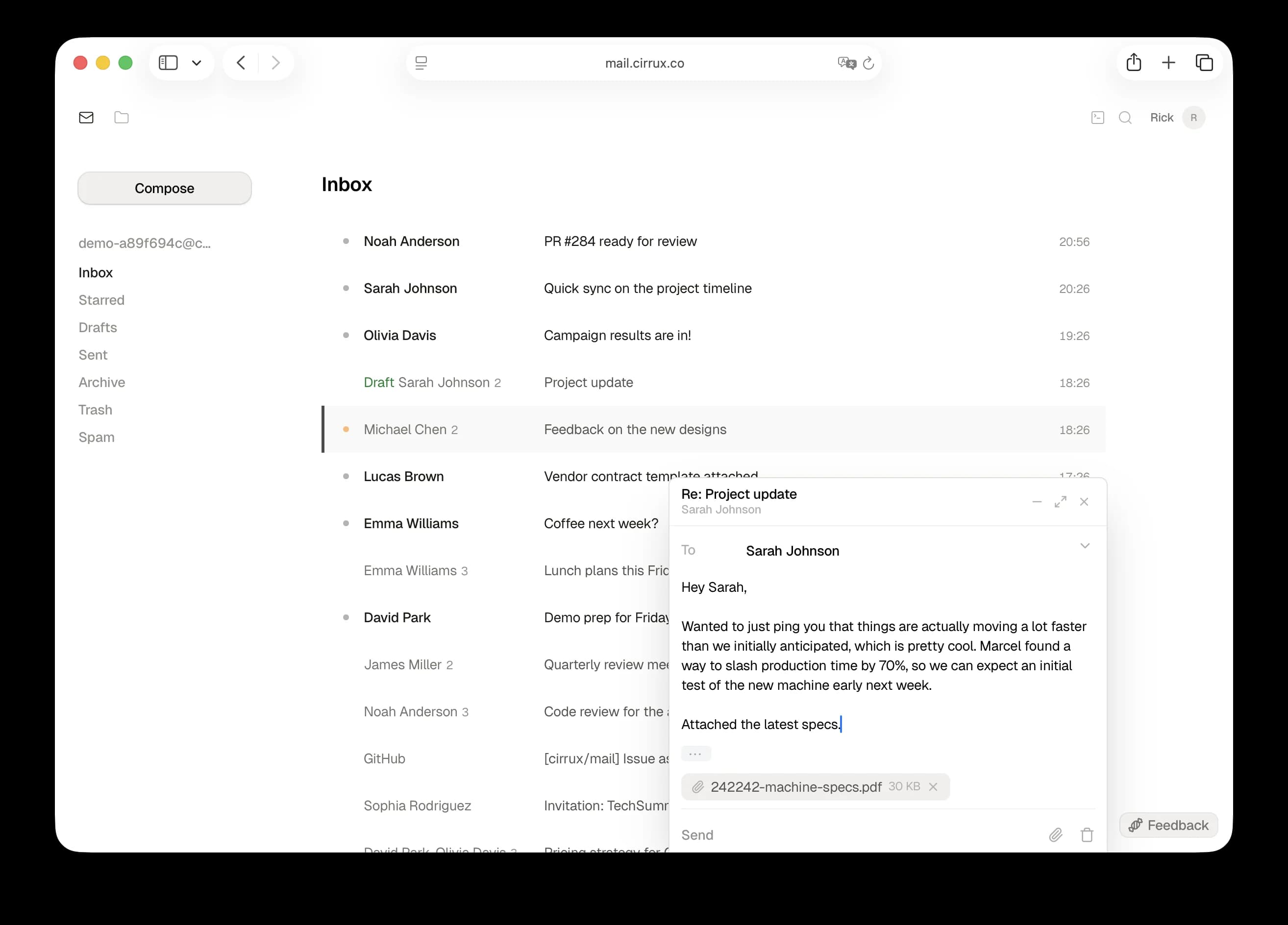Click Sarah Johnson recipient in To field
The height and width of the screenshot is (925, 1288).
click(792, 551)
